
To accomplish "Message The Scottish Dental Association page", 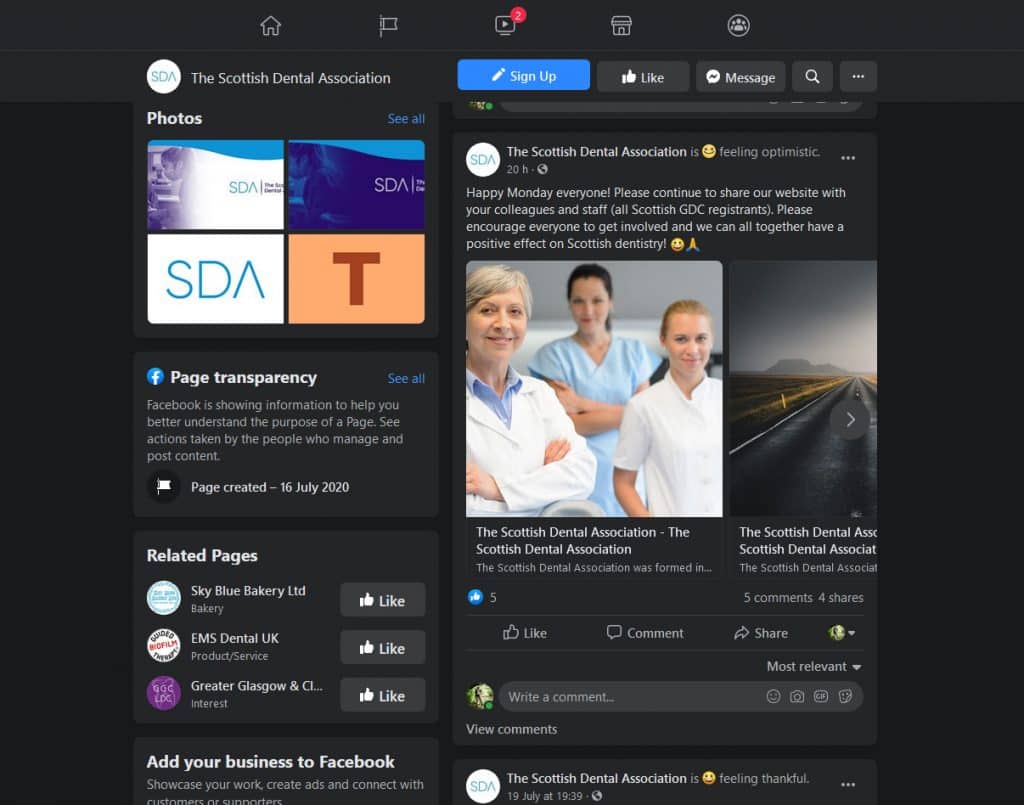I will 741,77.
